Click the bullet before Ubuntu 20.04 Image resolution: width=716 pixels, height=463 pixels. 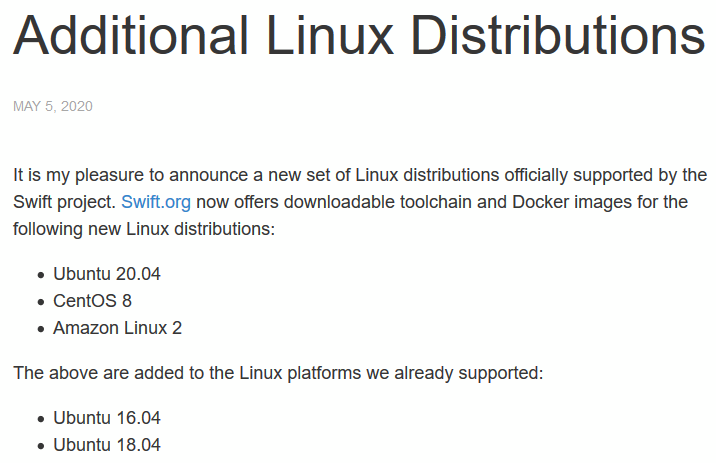pyautogui.click(x=40, y=275)
